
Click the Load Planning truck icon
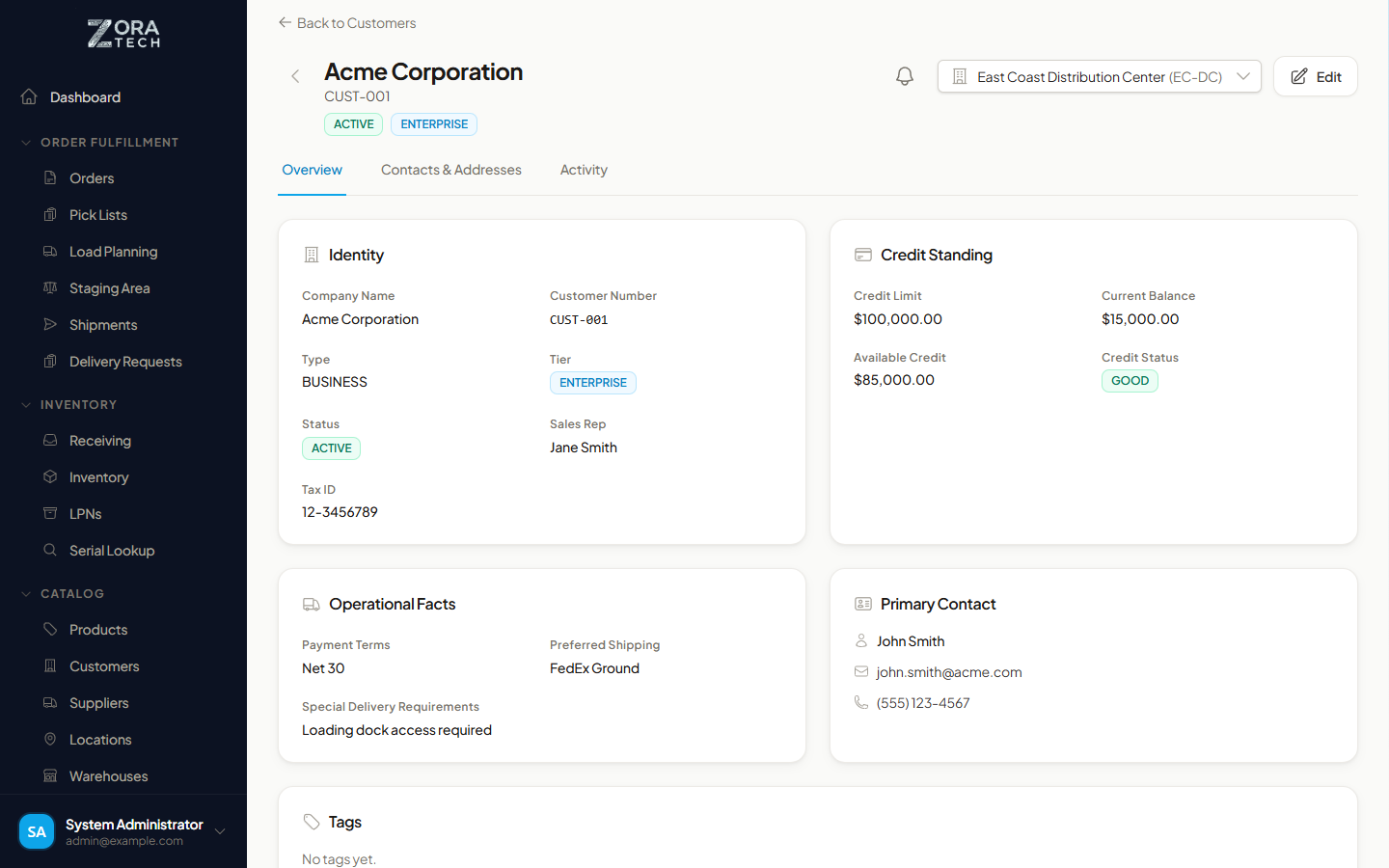coord(50,251)
